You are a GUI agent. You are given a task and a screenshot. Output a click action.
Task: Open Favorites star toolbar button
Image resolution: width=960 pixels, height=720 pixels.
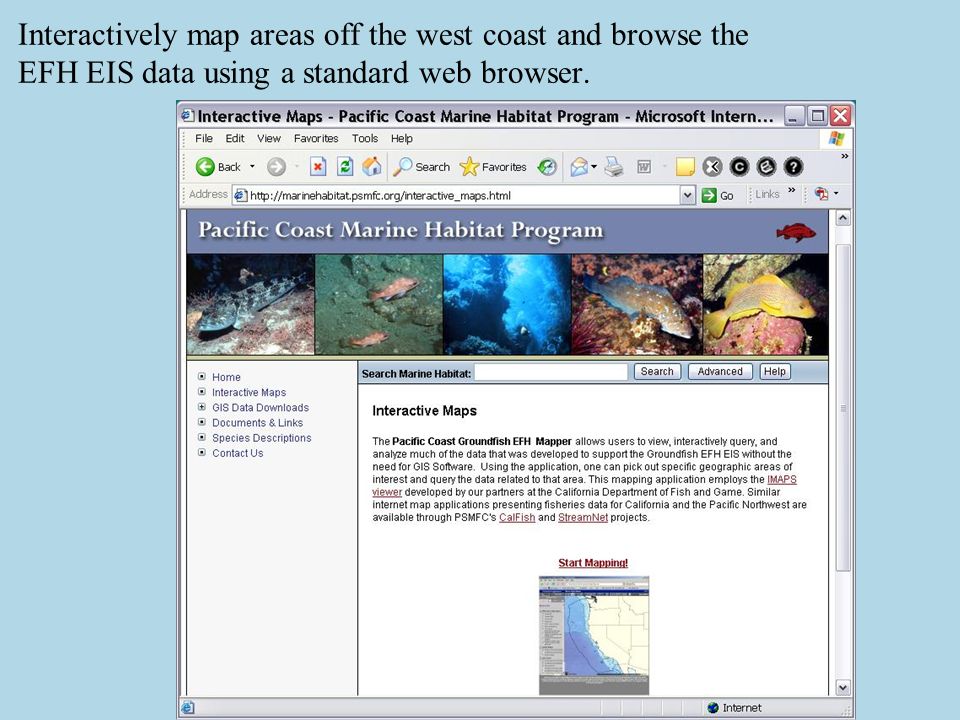point(493,167)
